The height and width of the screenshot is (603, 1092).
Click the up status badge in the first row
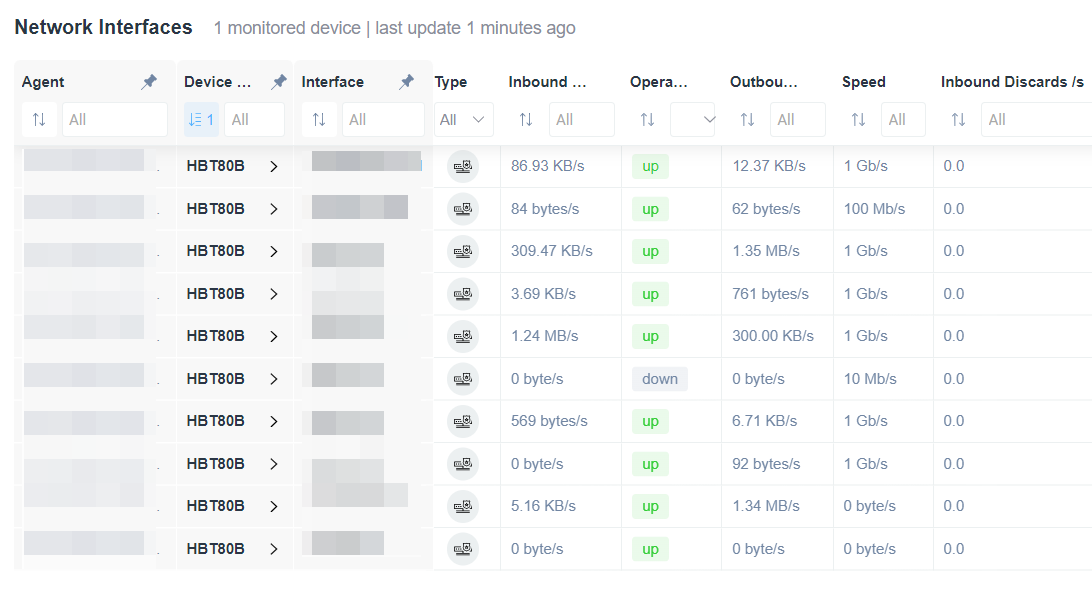[x=650, y=166]
